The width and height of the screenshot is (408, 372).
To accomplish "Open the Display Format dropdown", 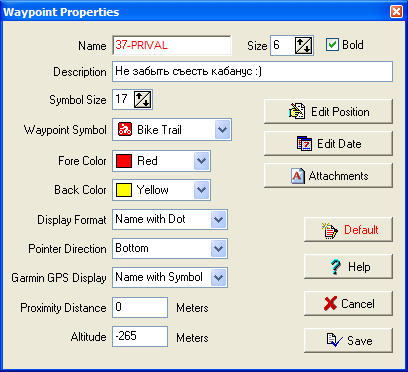I will pos(219,220).
